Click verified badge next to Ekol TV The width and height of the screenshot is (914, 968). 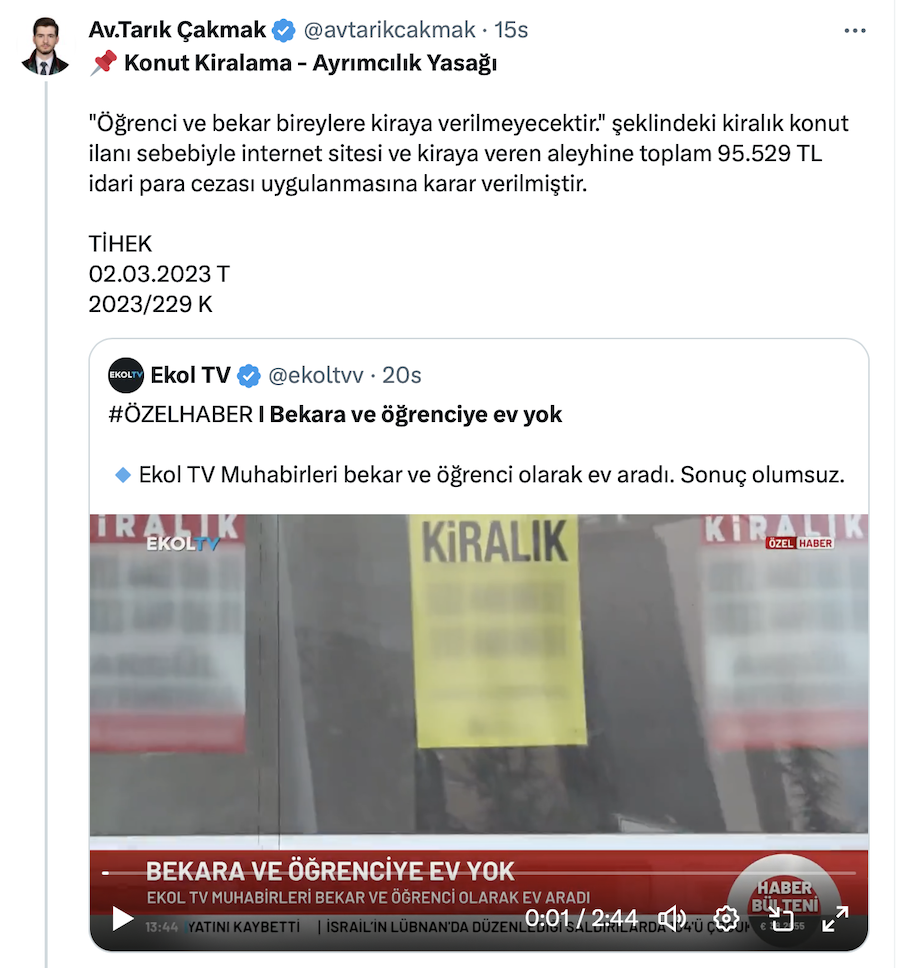pyautogui.click(x=249, y=375)
